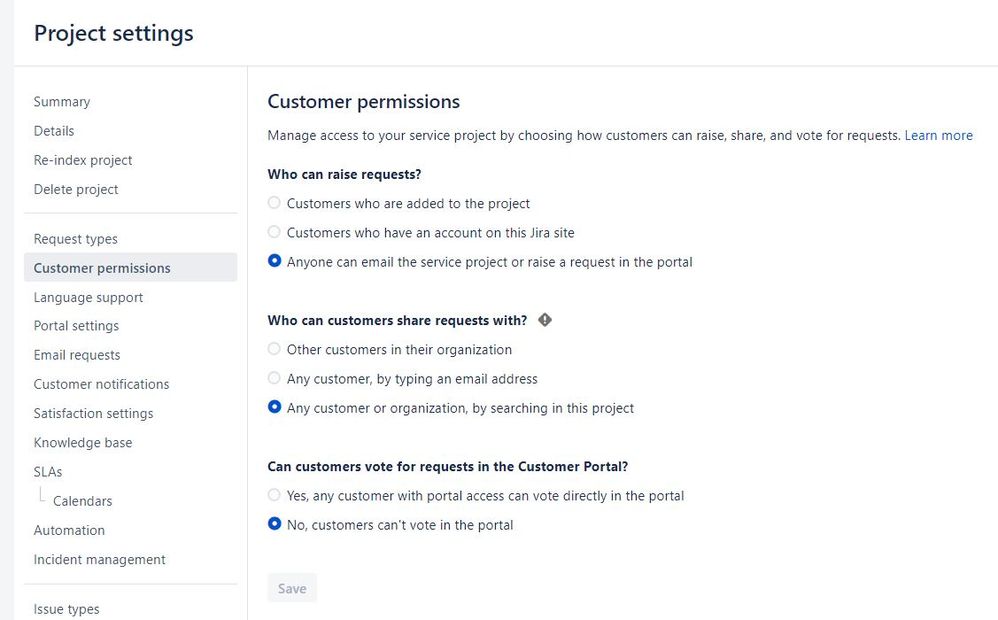Select 'Any customer, by typing an email address'

275,379
